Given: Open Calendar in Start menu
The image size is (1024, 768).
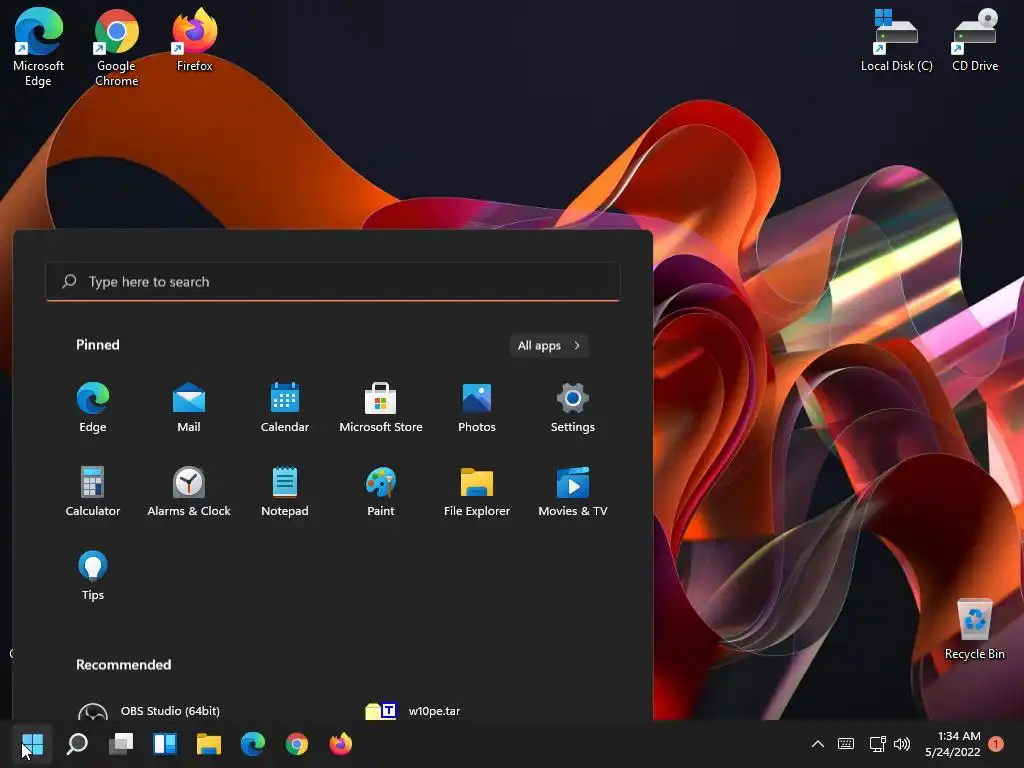Looking at the screenshot, I should [x=285, y=408].
